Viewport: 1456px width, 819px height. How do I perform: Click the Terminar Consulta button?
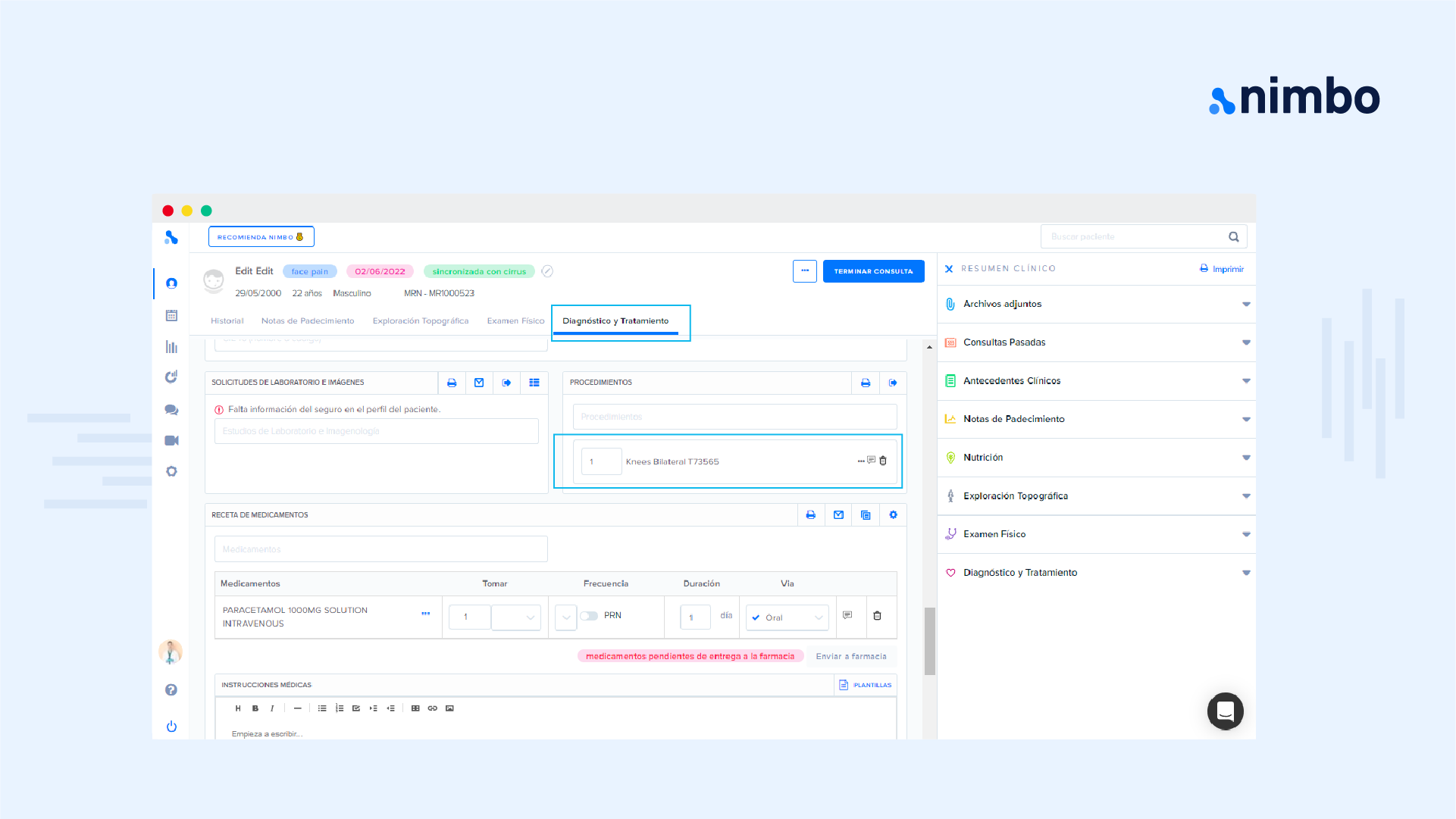point(873,271)
